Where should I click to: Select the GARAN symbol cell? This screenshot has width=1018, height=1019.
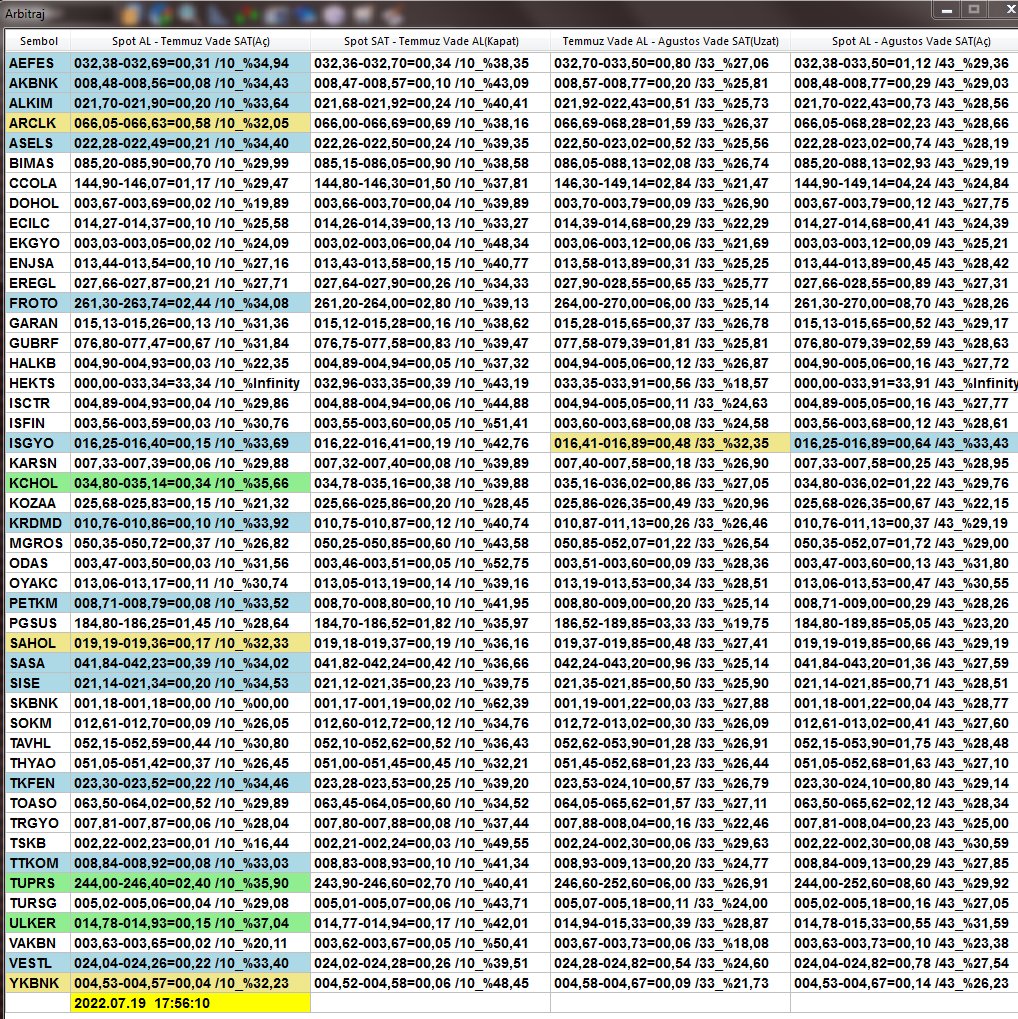(x=38, y=323)
